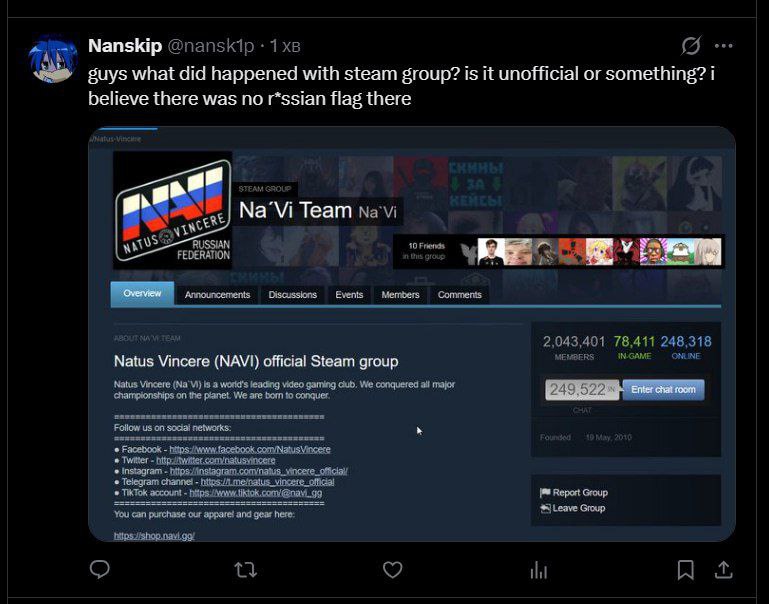This screenshot has width=769, height=604.
Task: Click the Grok slashed circle icon
Action: point(691,46)
